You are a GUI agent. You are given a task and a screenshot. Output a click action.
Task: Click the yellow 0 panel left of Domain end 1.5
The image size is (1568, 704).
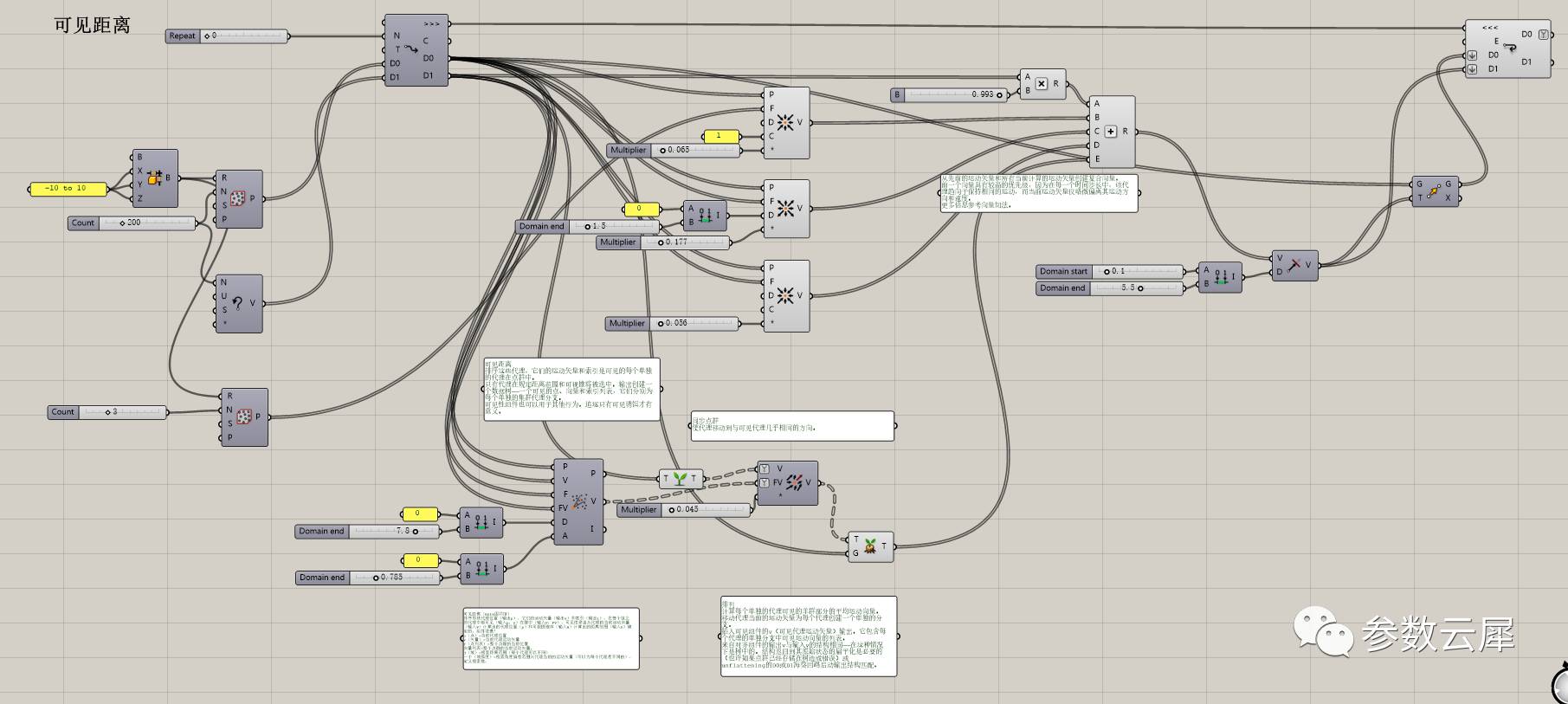coord(641,209)
